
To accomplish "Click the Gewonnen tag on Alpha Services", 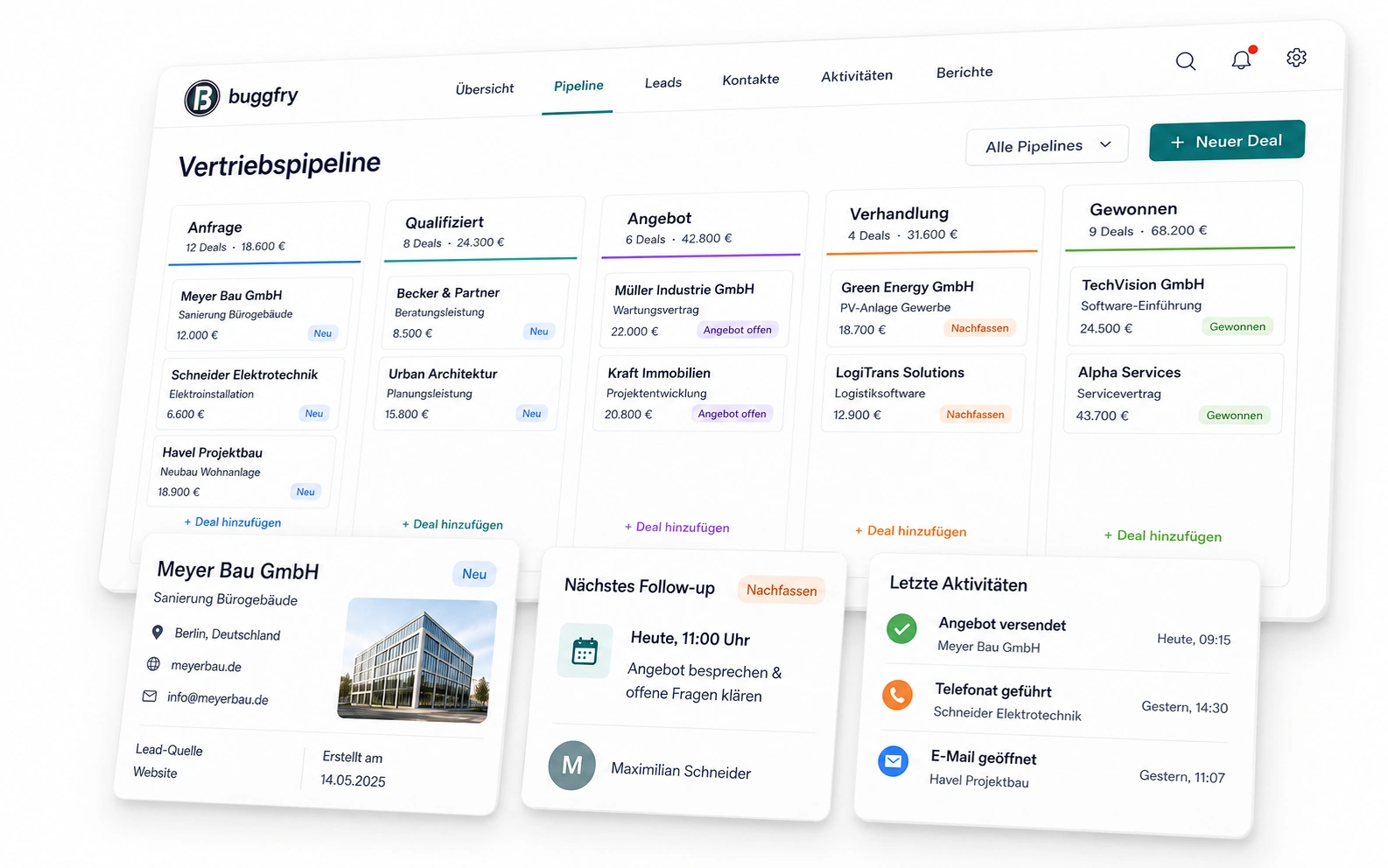I will click(x=1234, y=416).
